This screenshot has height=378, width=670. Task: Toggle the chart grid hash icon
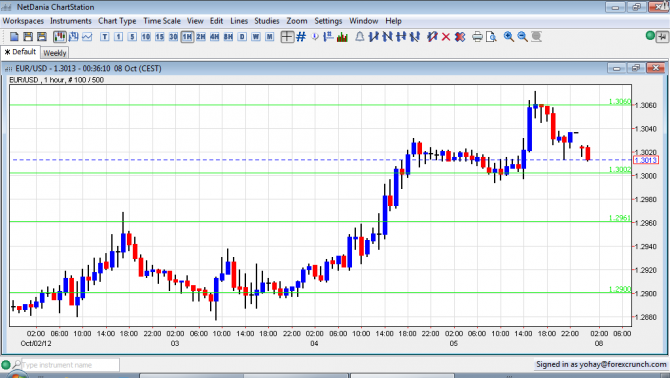pyautogui.click(x=301, y=37)
